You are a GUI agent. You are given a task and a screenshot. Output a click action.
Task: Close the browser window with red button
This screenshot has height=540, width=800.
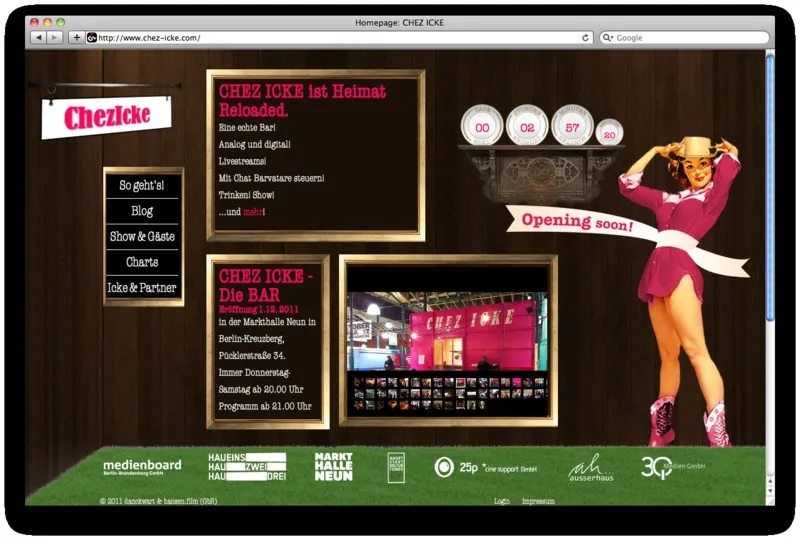(35, 22)
